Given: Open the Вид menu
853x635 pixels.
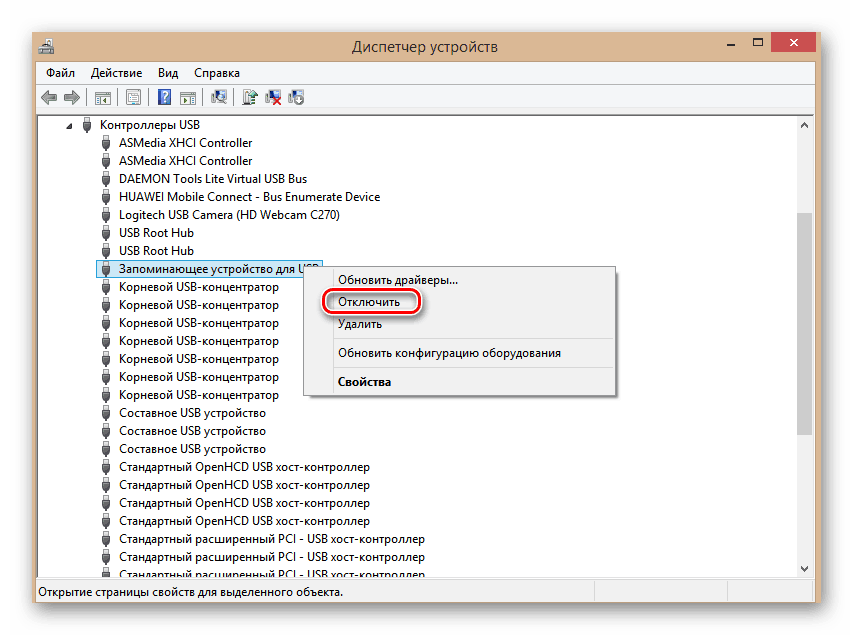Looking at the screenshot, I should [x=168, y=73].
